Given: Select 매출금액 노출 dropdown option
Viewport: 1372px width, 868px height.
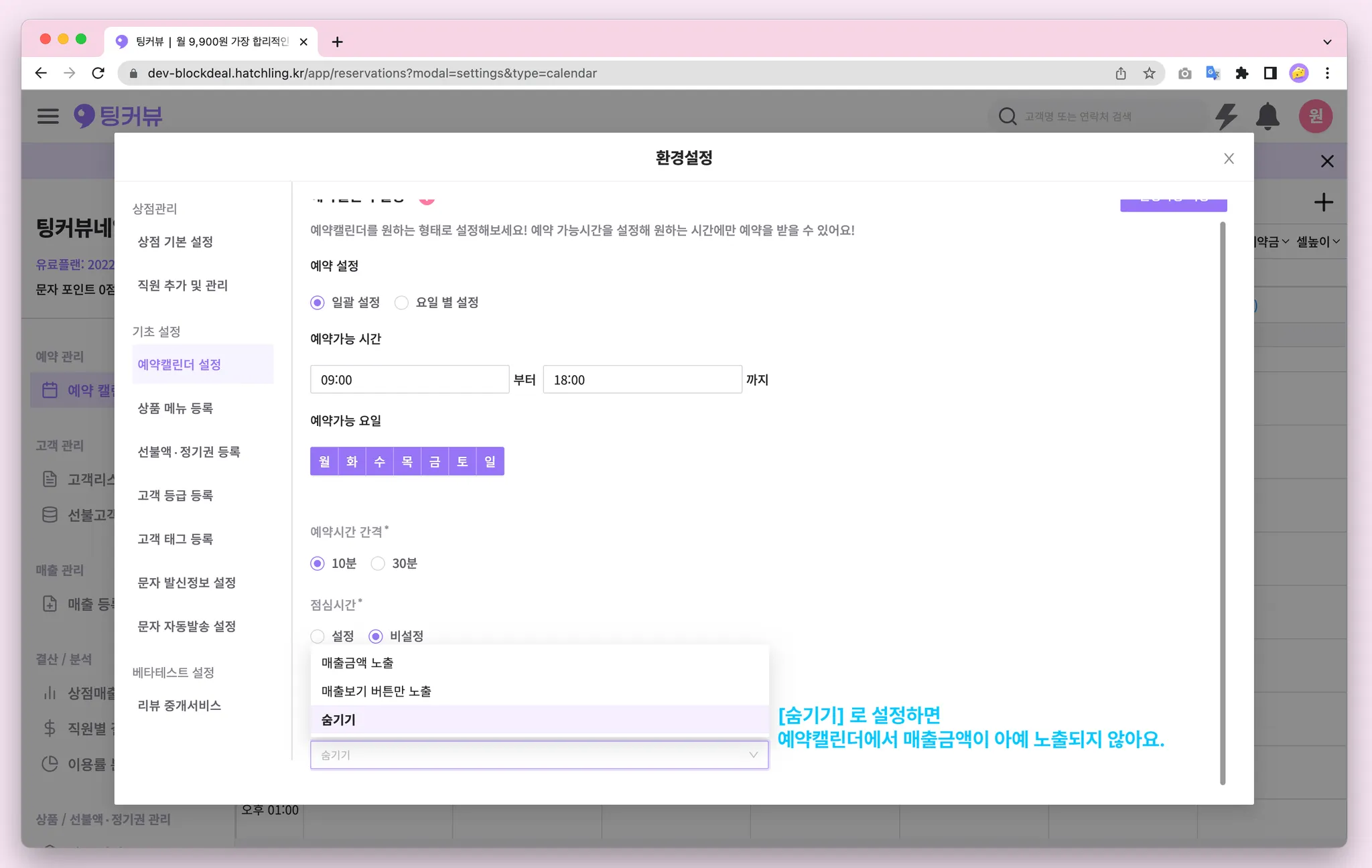Looking at the screenshot, I should pos(358,663).
